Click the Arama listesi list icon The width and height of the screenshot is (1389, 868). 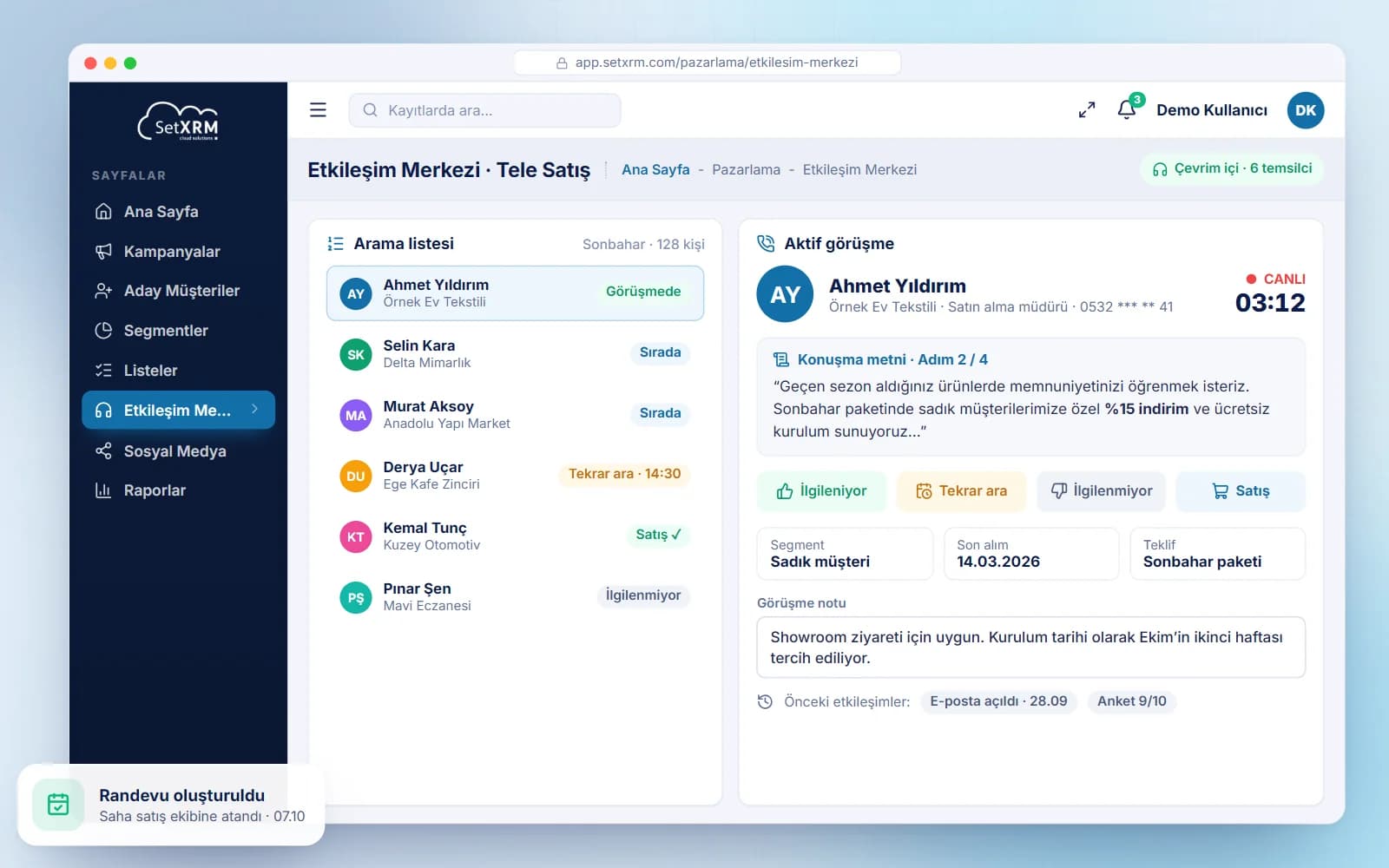[x=335, y=244]
